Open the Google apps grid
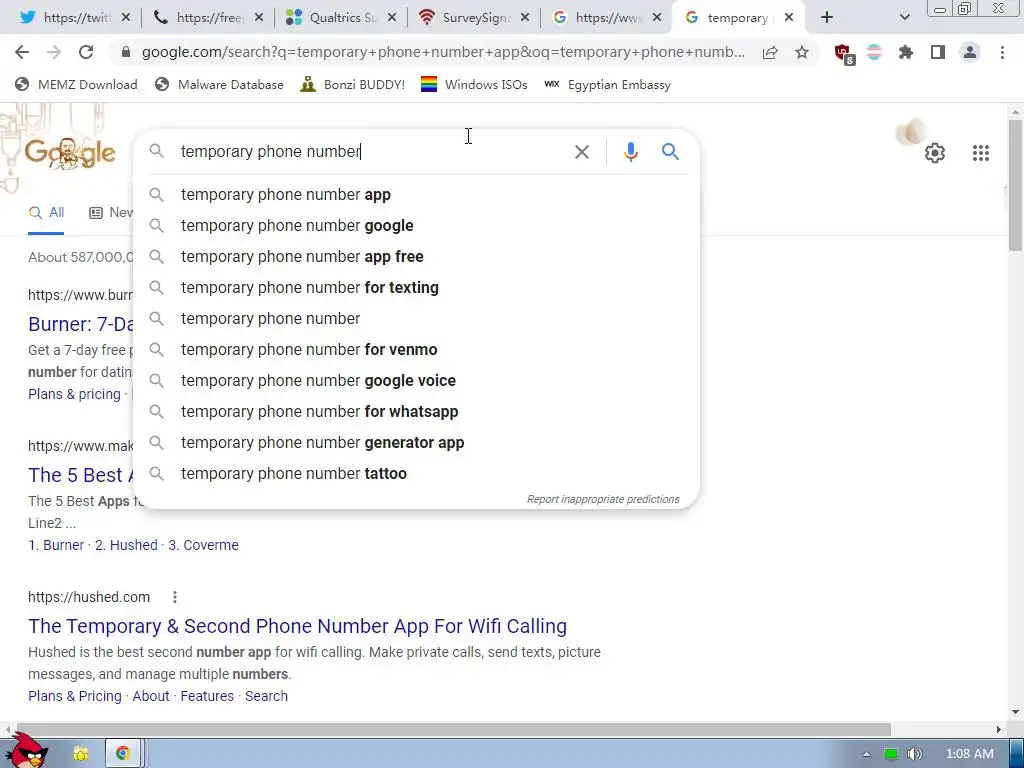 [x=980, y=153]
